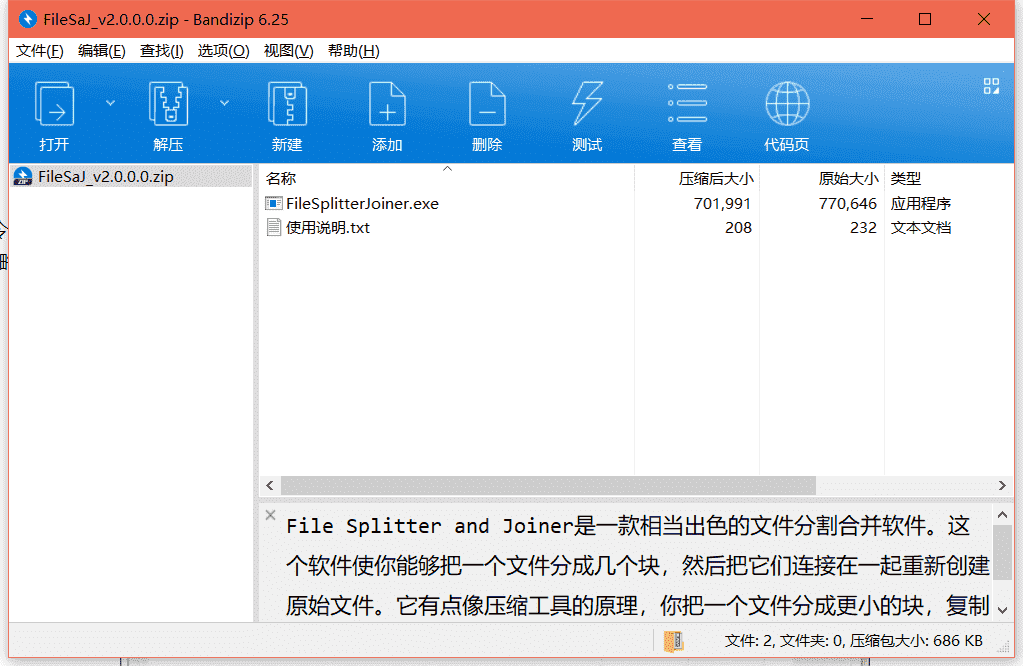Click the grid layout icon in the toolbar corner
1023x666 pixels.
coord(991,86)
